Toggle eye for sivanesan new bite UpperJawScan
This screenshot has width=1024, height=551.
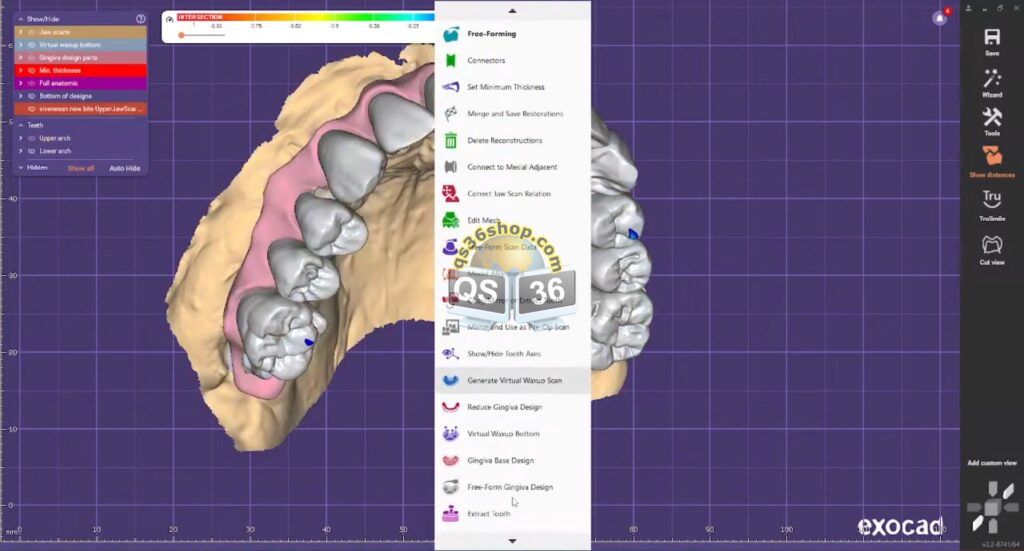31,109
